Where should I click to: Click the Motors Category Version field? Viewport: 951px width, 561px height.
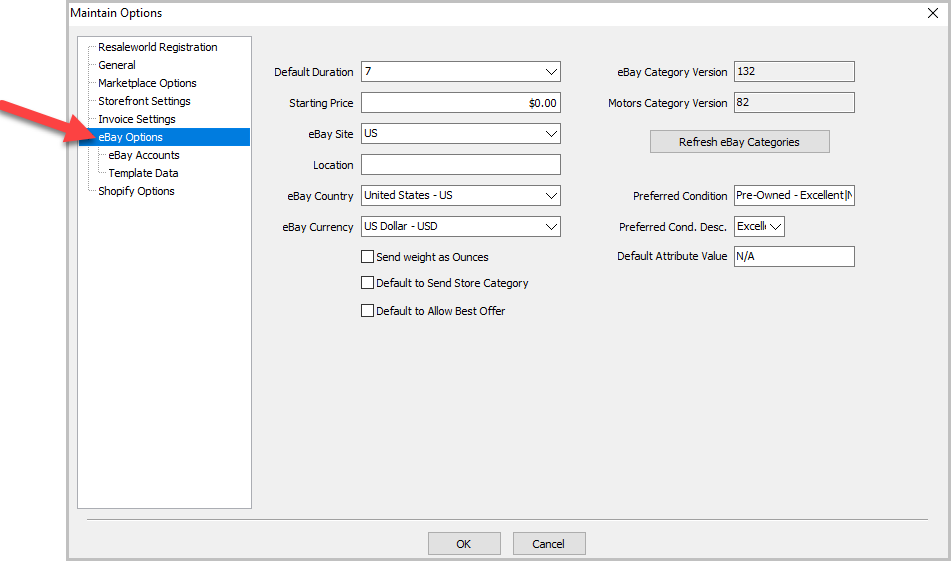(794, 102)
